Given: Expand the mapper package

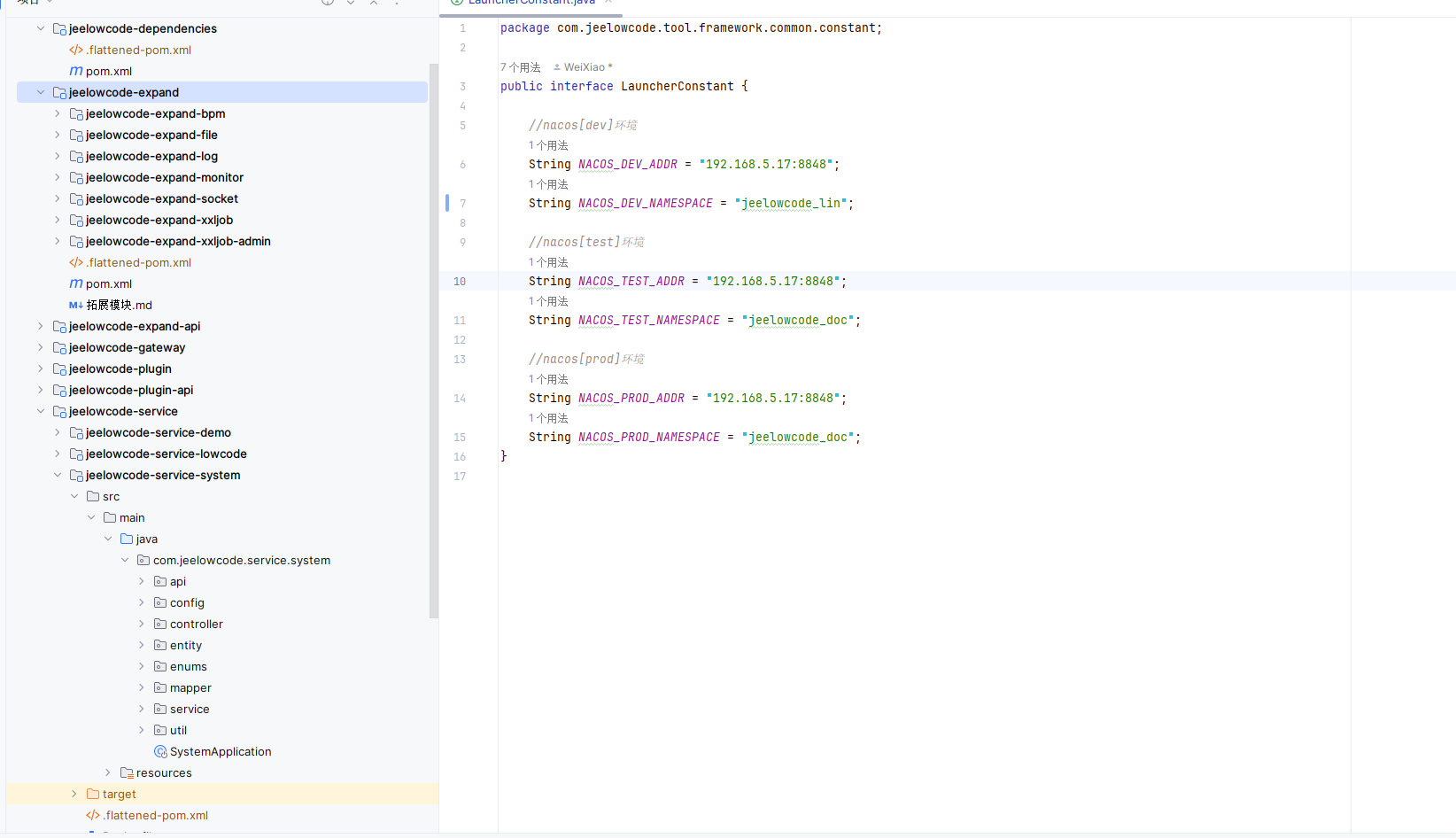Looking at the screenshot, I should 142,687.
